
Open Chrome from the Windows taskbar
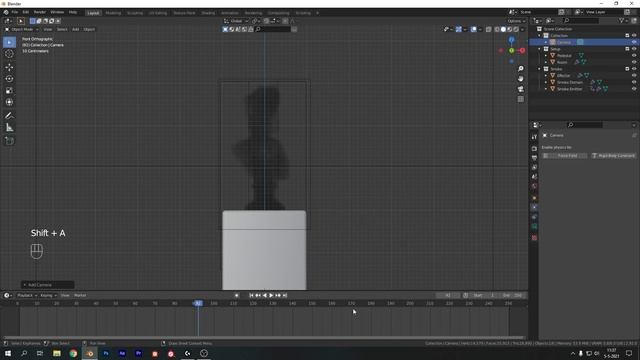[73, 353]
